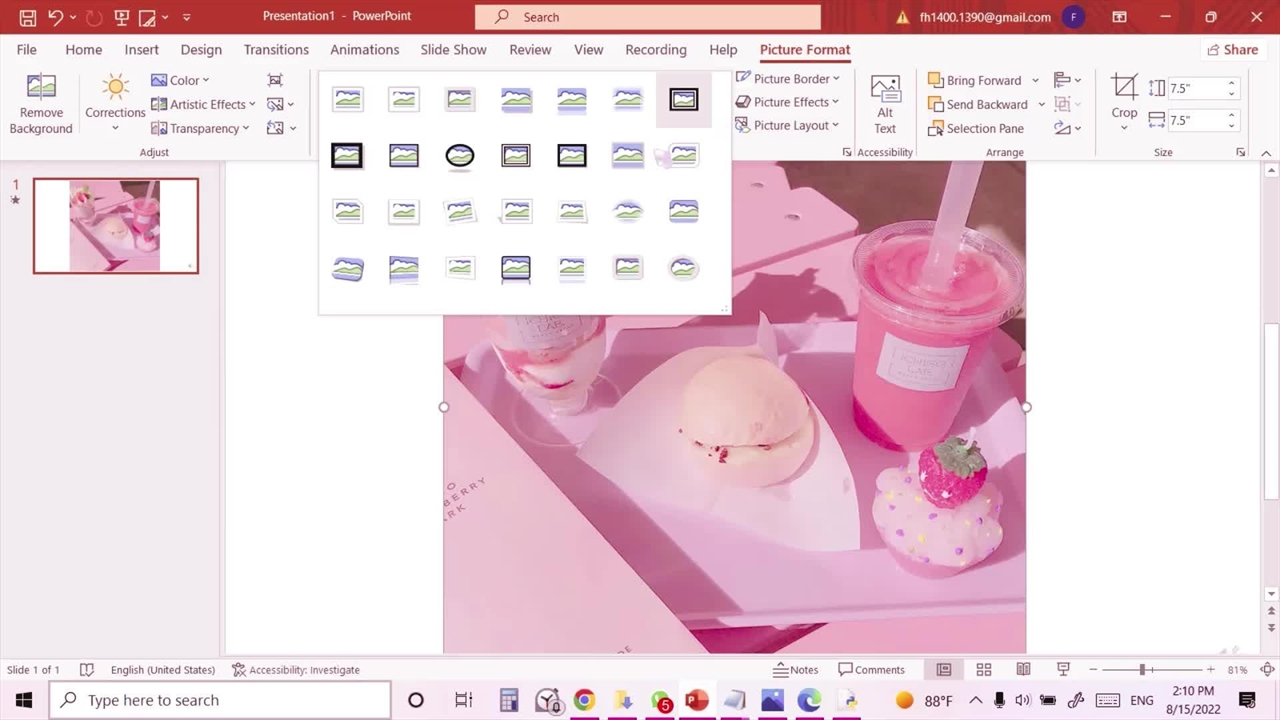This screenshot has height=720, width=1280.
Task: Switch to the Slide Show tab
Action: click(x=453, y=50)
